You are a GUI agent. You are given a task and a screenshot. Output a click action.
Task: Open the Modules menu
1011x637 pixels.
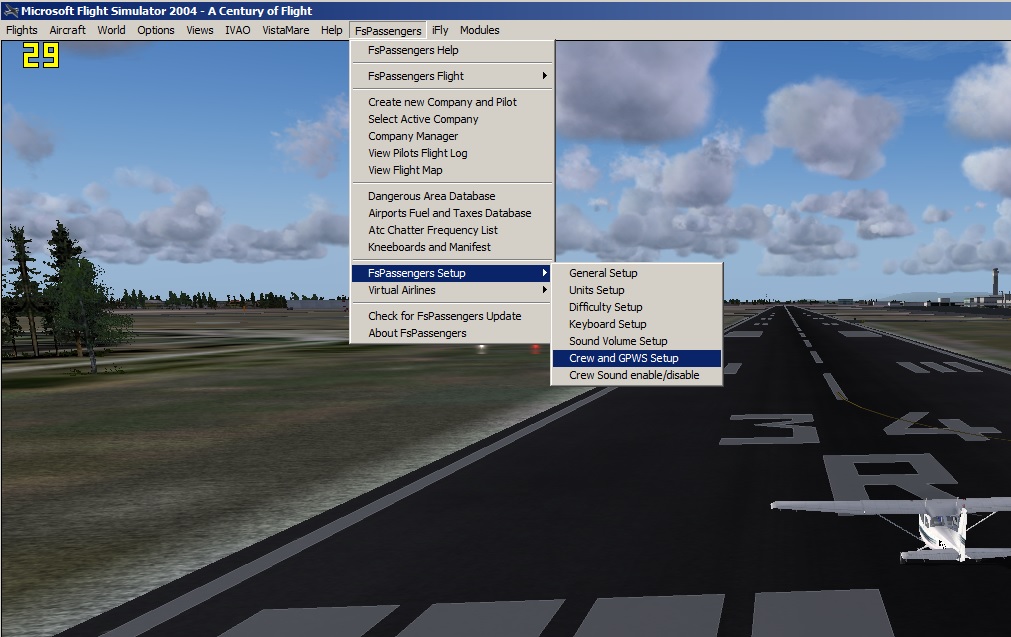[479, 30]
